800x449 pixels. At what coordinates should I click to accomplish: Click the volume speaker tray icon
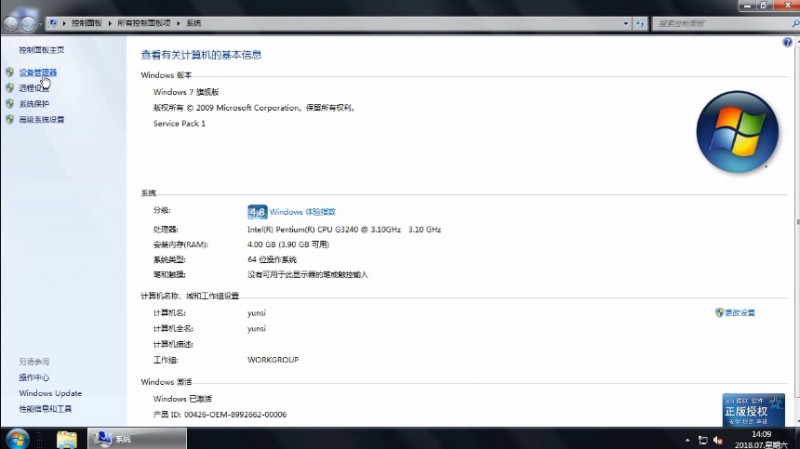tap(718, 440)
